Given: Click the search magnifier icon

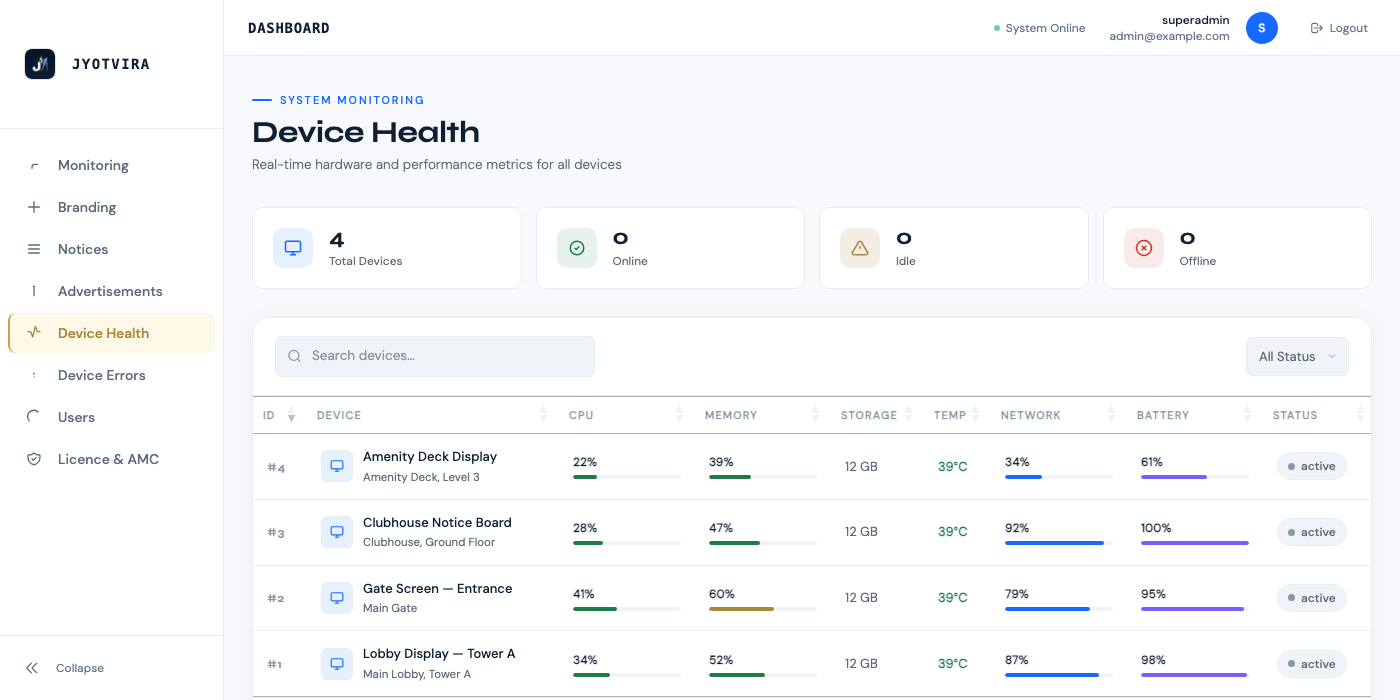Looking at the screenshot, I should pos(295,356).
